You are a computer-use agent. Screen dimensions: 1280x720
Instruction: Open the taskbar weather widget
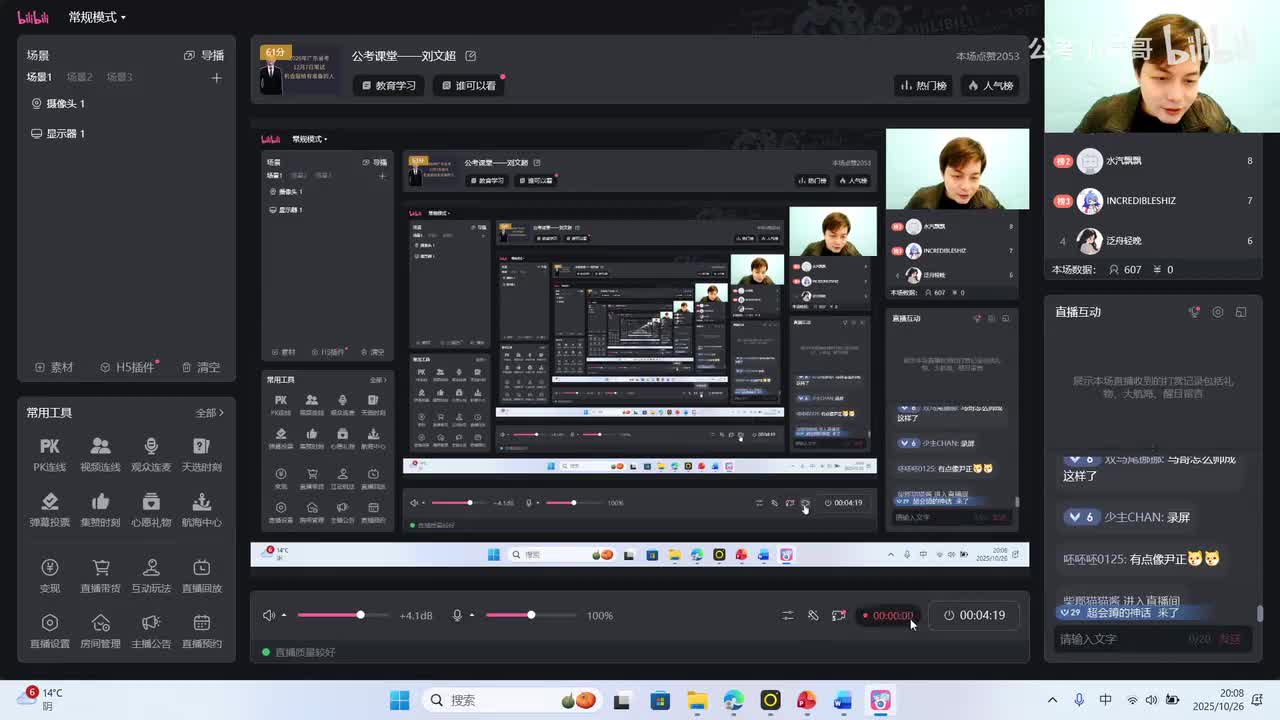pyautogui.click(x=40, y=699)
